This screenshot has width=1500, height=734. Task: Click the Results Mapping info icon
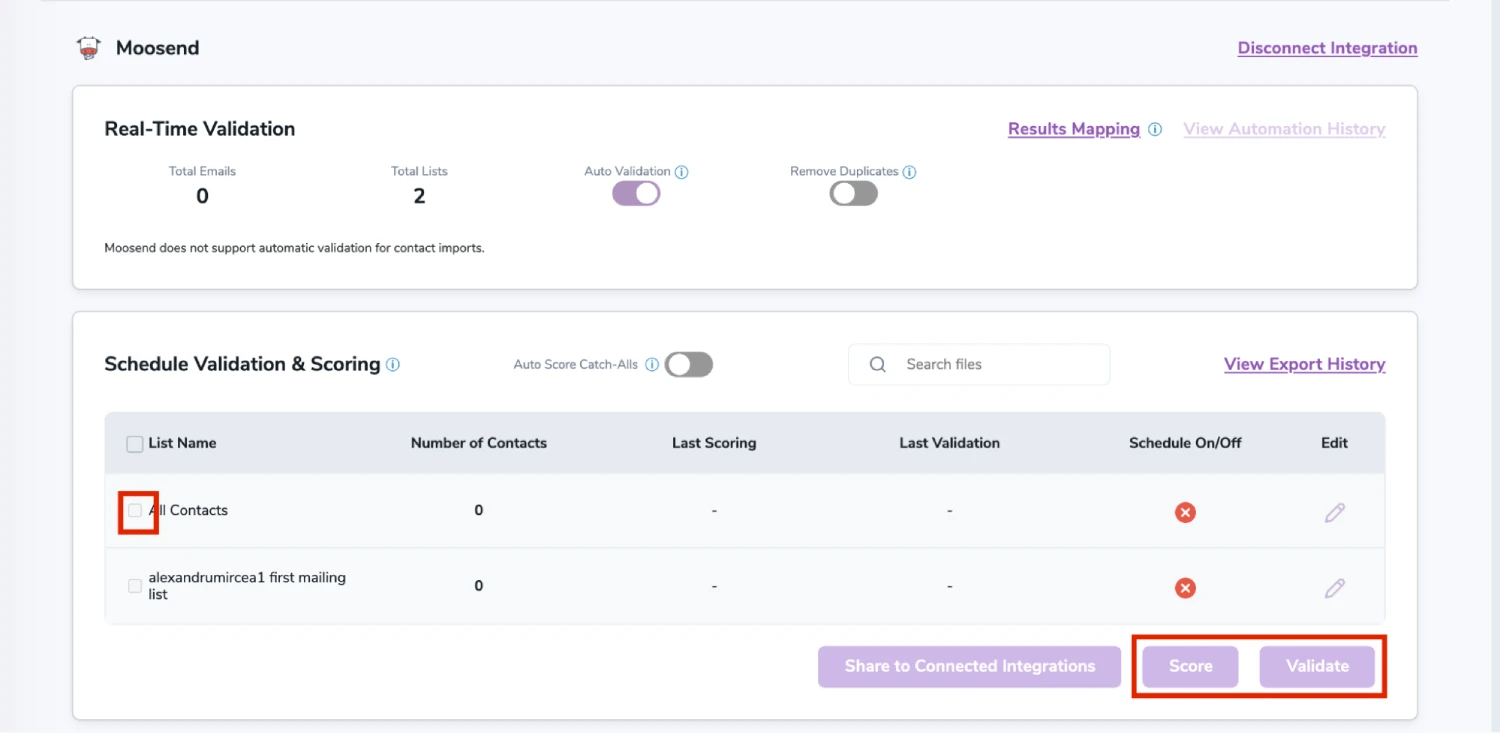[1156, 128]
